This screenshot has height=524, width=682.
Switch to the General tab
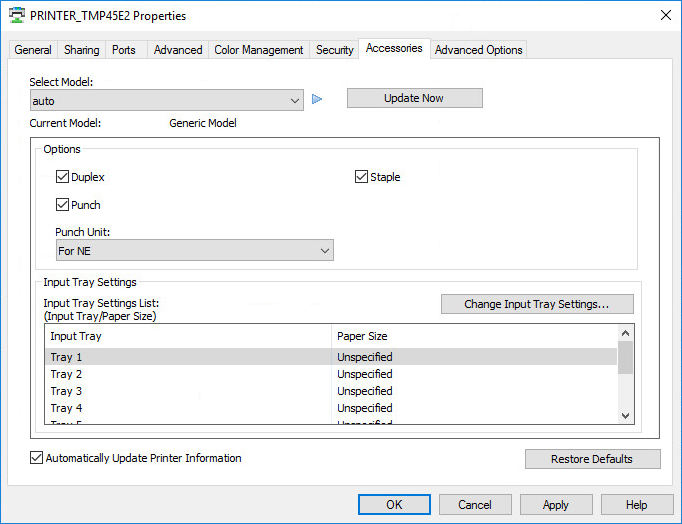pos(33,50)
